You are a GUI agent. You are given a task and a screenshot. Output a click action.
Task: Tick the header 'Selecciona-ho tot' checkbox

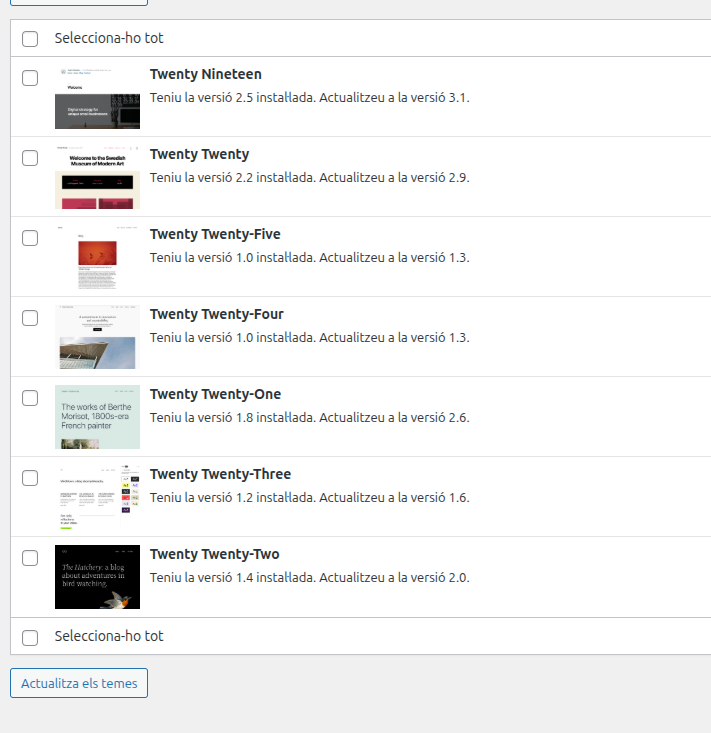(x=30, y=39)
